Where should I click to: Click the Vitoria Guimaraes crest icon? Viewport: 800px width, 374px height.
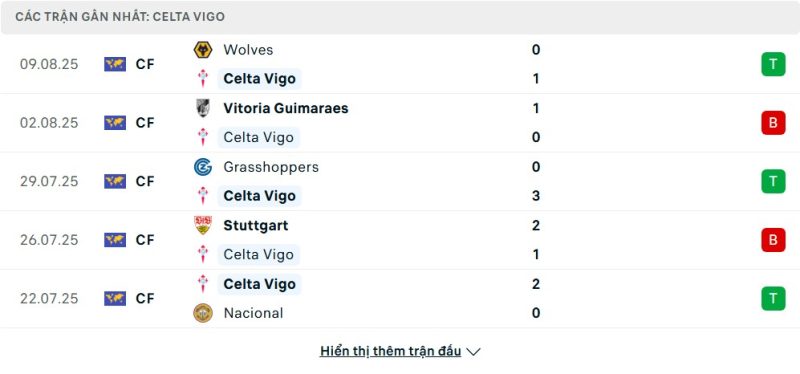click(x=203, y=108)
